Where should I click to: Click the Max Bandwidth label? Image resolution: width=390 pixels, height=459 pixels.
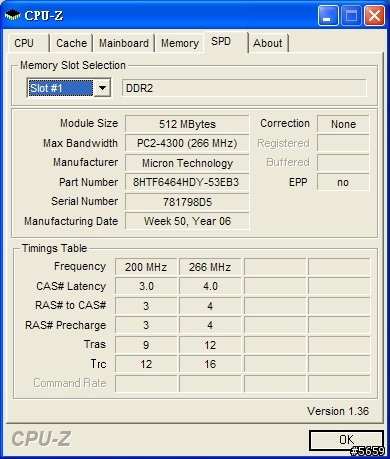[80, 143]
